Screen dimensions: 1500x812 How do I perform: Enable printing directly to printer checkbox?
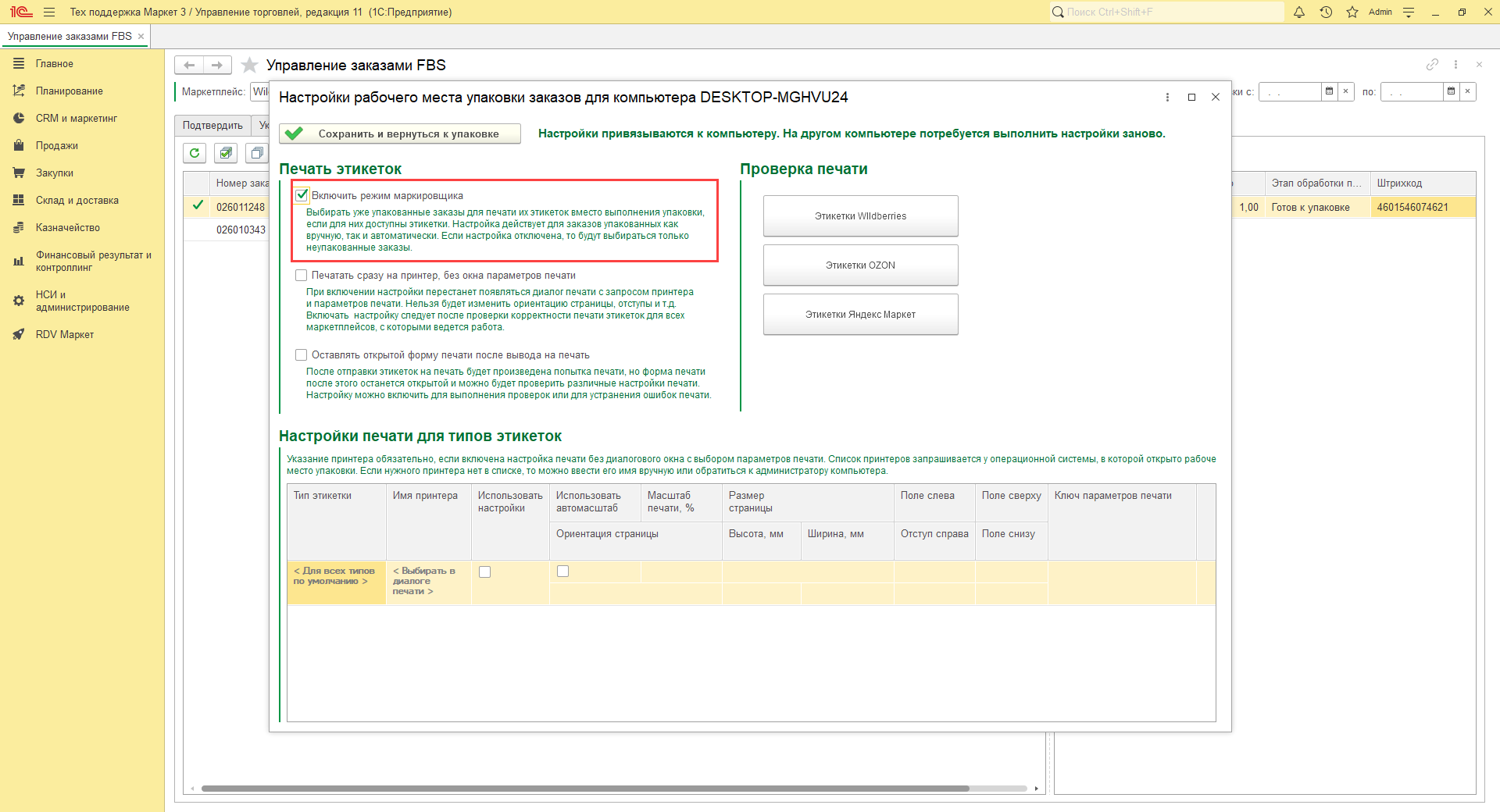tap(302, 276)
